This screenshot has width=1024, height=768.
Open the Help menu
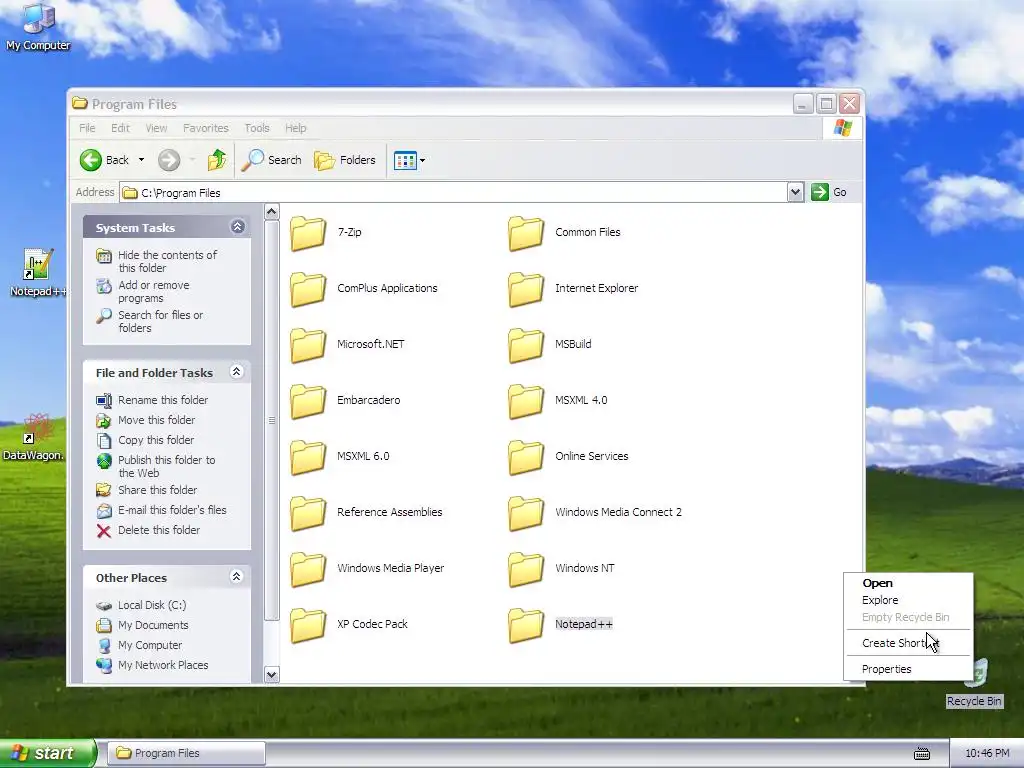(295, 128)
